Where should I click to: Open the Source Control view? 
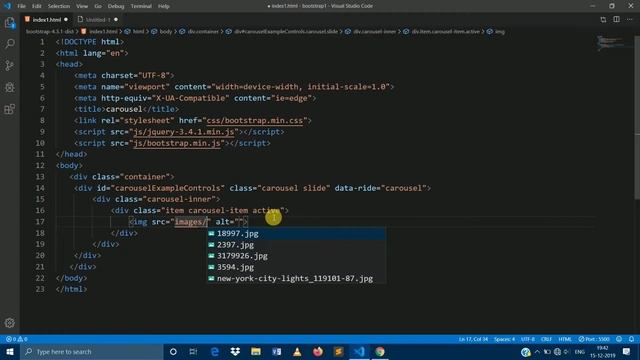(9, 65)
